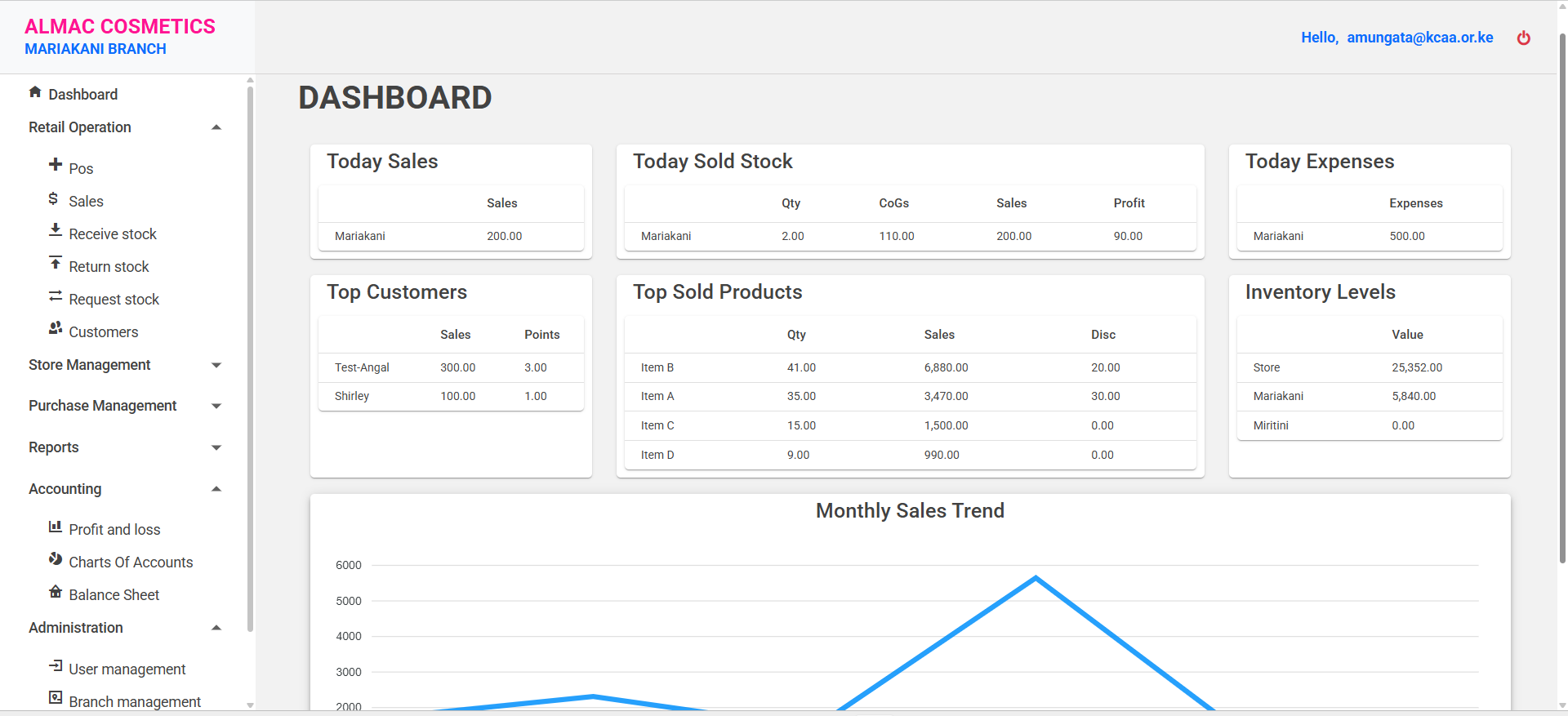Click the CoGs value 110.00
1568x716 pixels.
point(897,236)
